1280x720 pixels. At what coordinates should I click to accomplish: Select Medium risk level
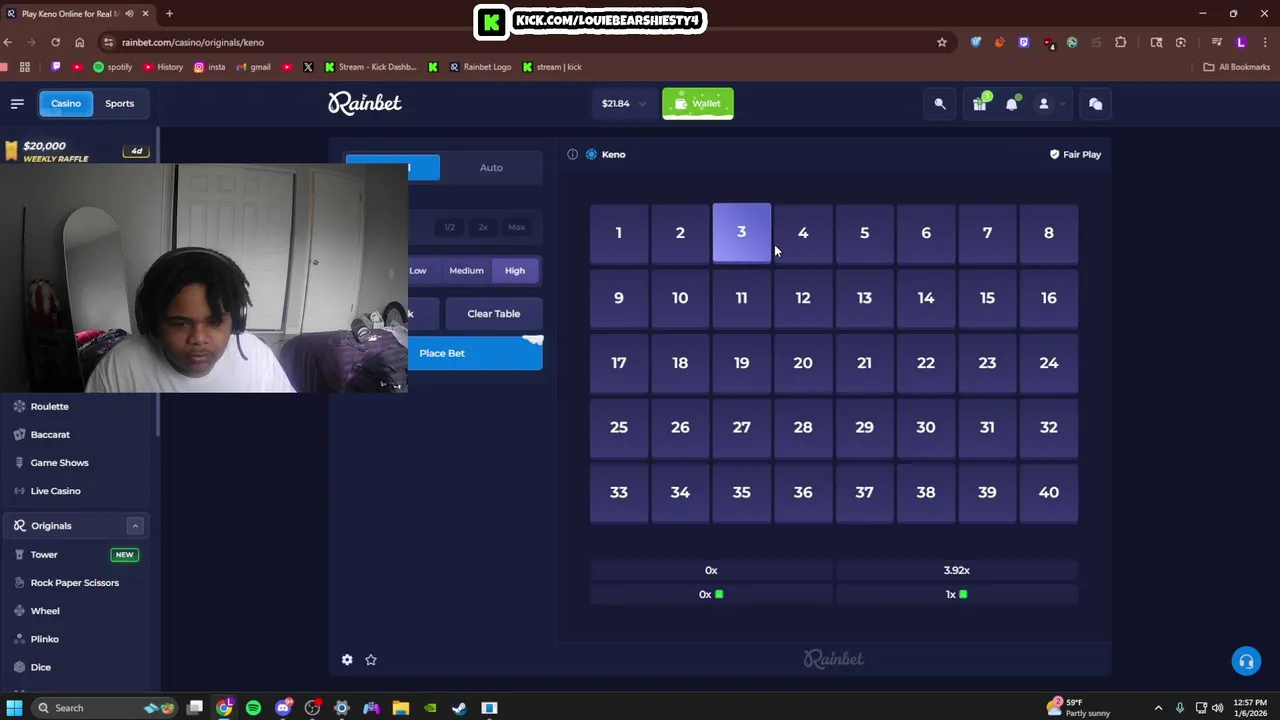pos(466,270)
